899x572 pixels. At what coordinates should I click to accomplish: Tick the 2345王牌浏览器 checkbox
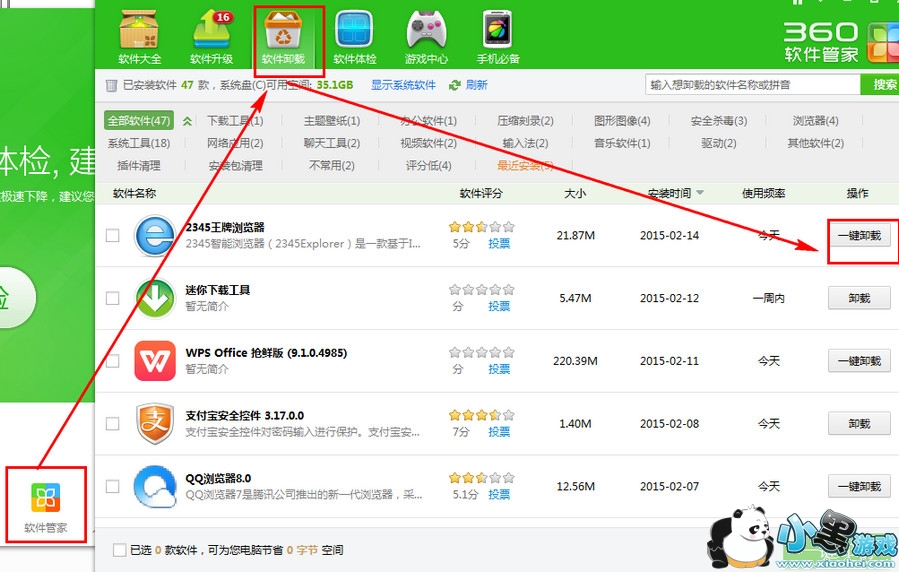tap(112, 236)
